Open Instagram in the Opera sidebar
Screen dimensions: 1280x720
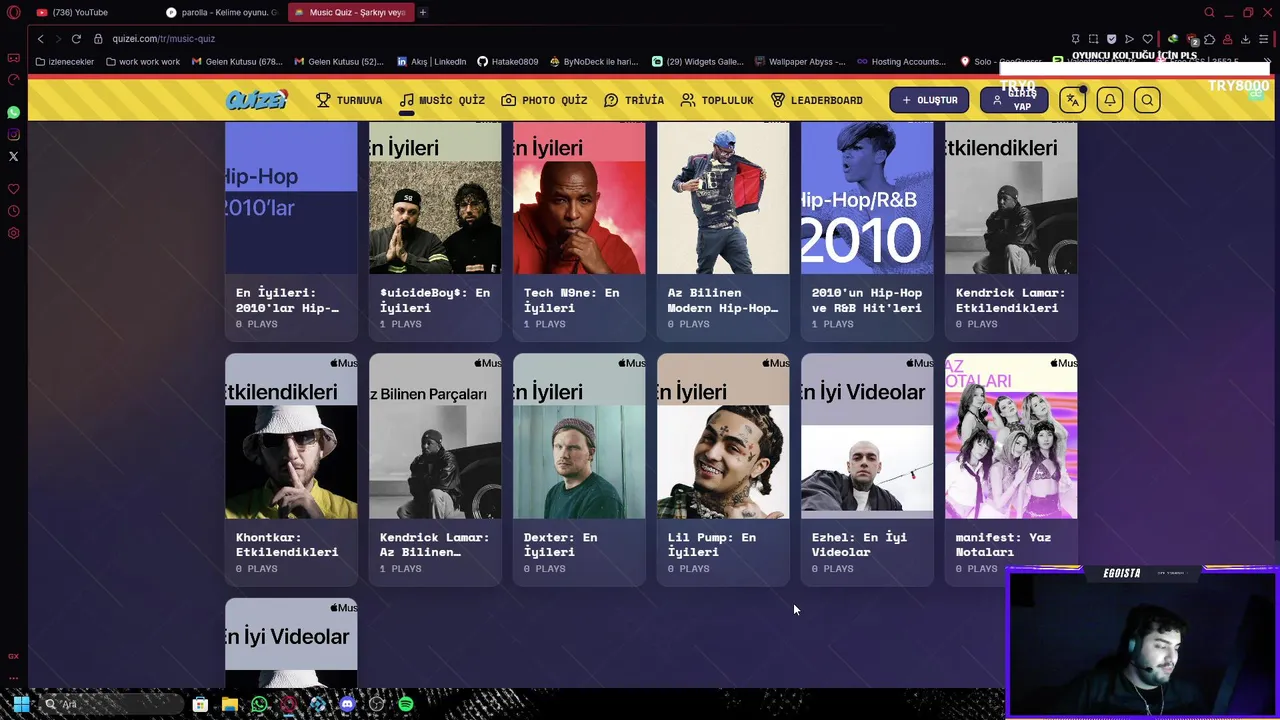point(13,134)
